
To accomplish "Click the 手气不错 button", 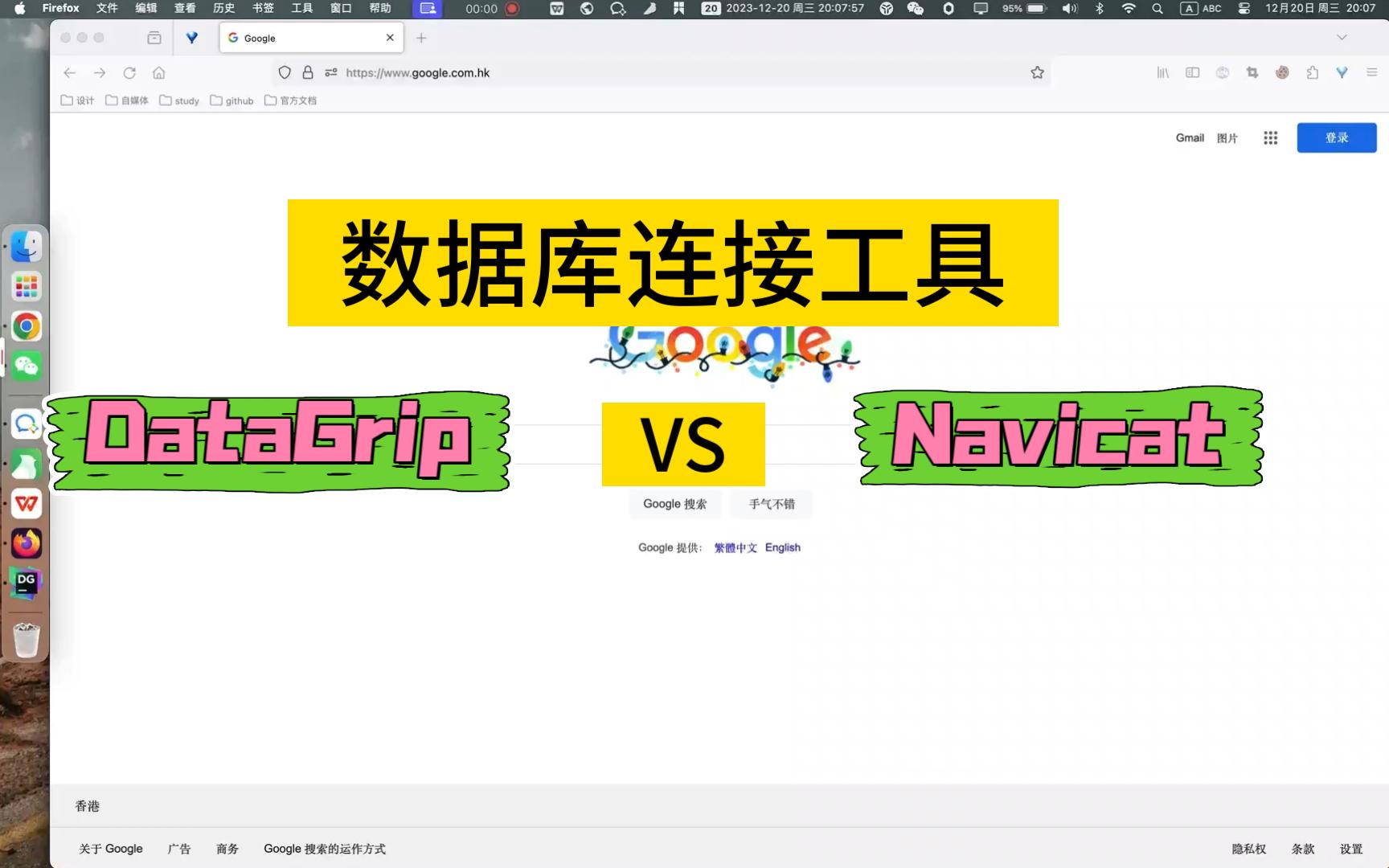I will tap(772, 504).
